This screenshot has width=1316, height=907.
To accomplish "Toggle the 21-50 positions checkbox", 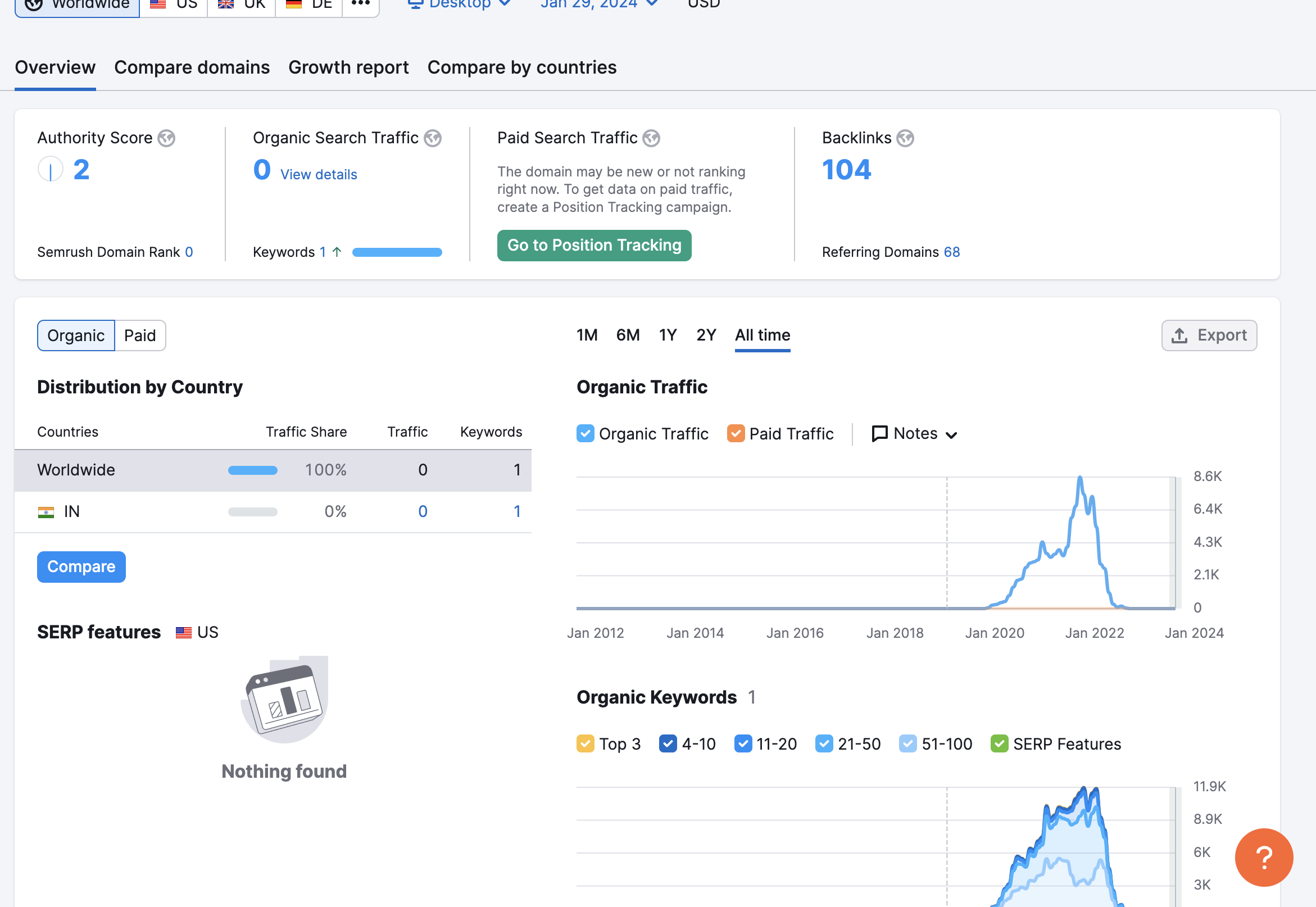I will pyautogui.click(x=824, y=744).
